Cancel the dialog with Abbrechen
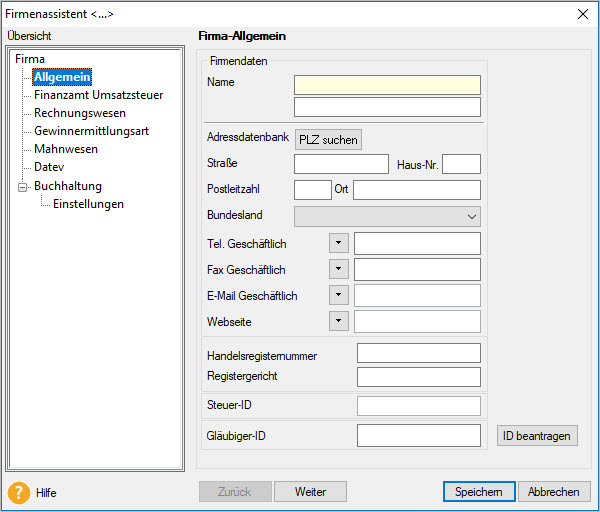 click(554, 492)
